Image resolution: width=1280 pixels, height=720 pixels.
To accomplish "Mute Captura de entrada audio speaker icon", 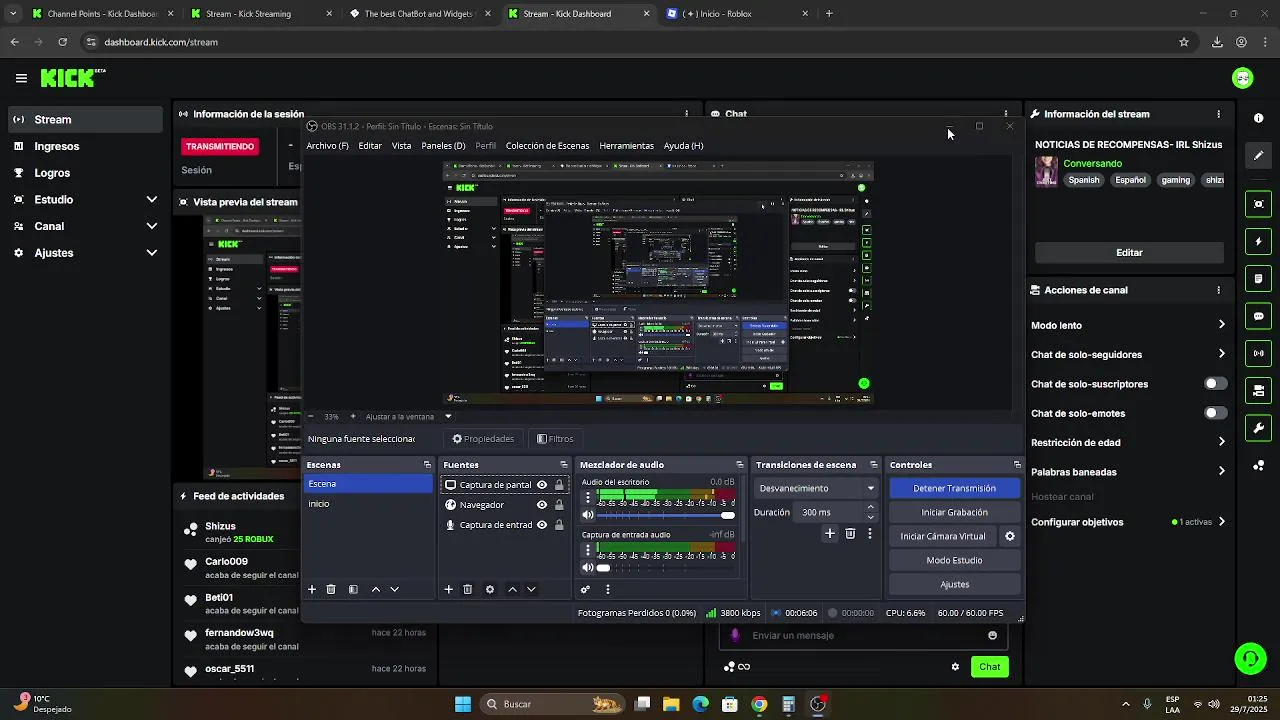I will (588, 568).
